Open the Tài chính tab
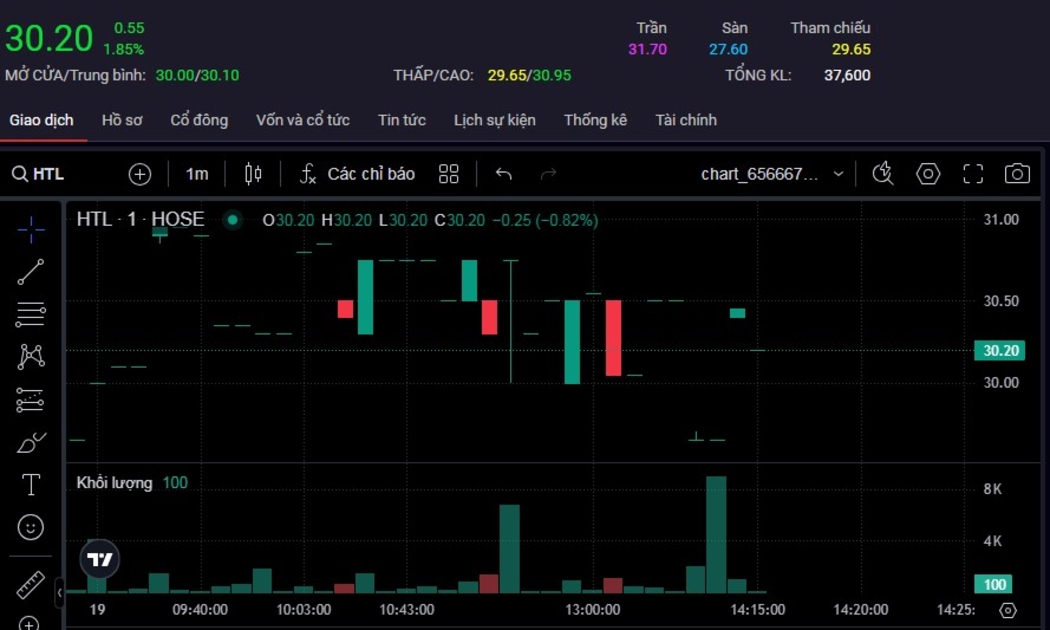 (x=686, y=120)
